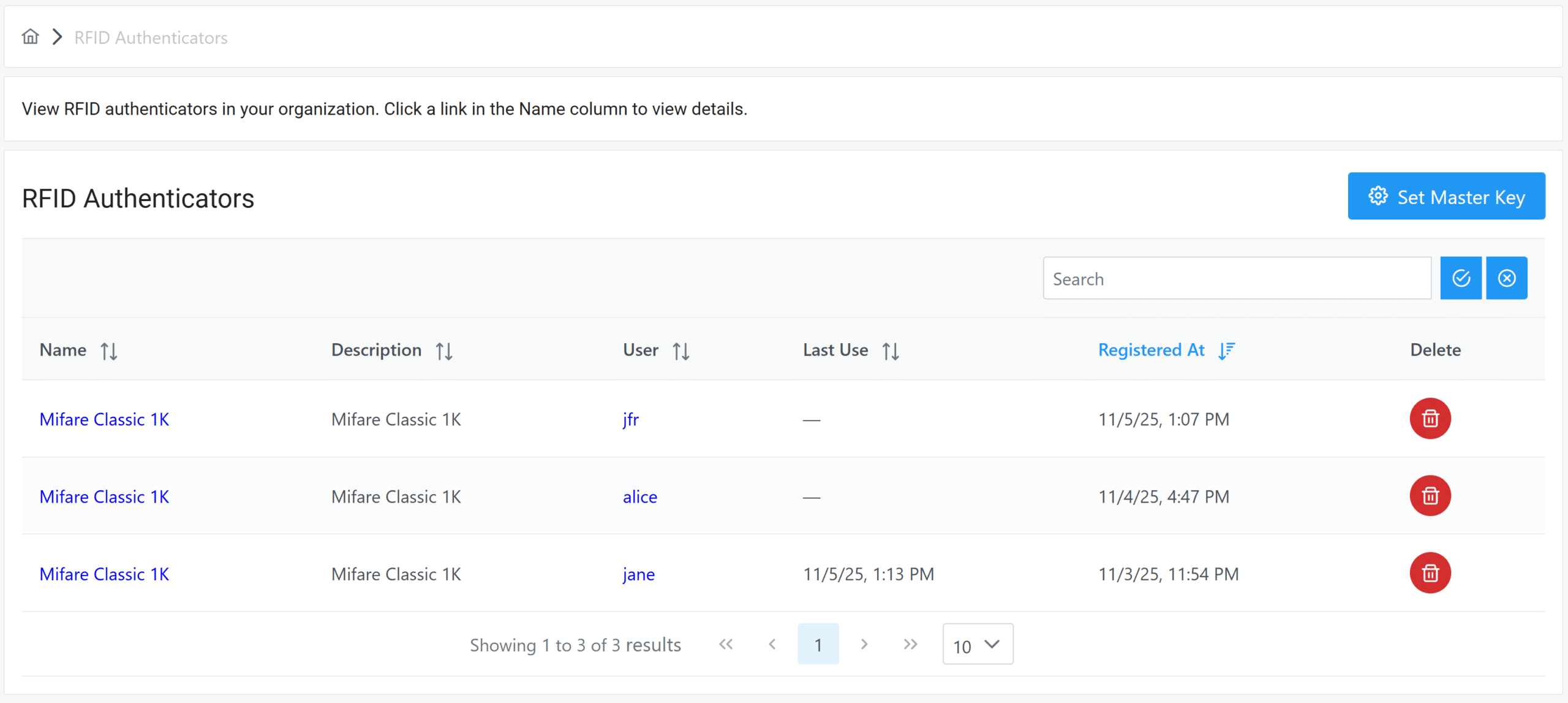Sort table by User column
1568x703 pixels.
click(681, 351)
